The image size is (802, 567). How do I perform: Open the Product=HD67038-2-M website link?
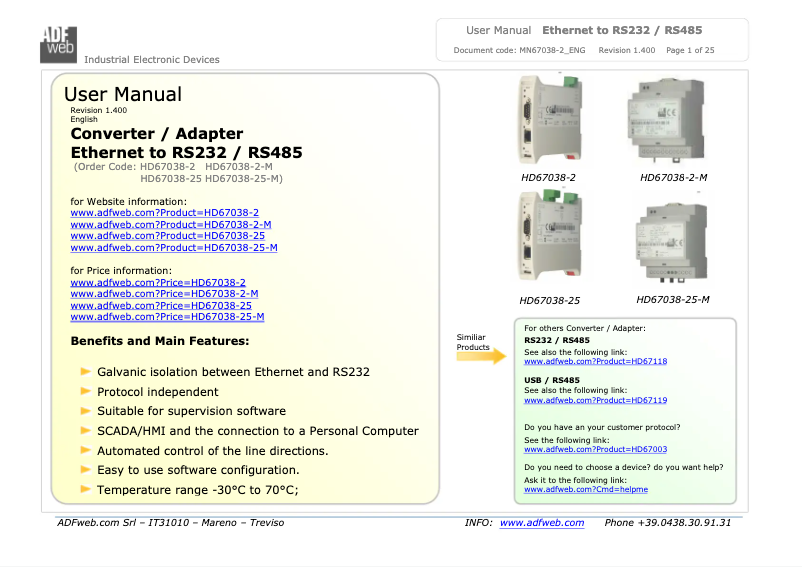(170, 224)
